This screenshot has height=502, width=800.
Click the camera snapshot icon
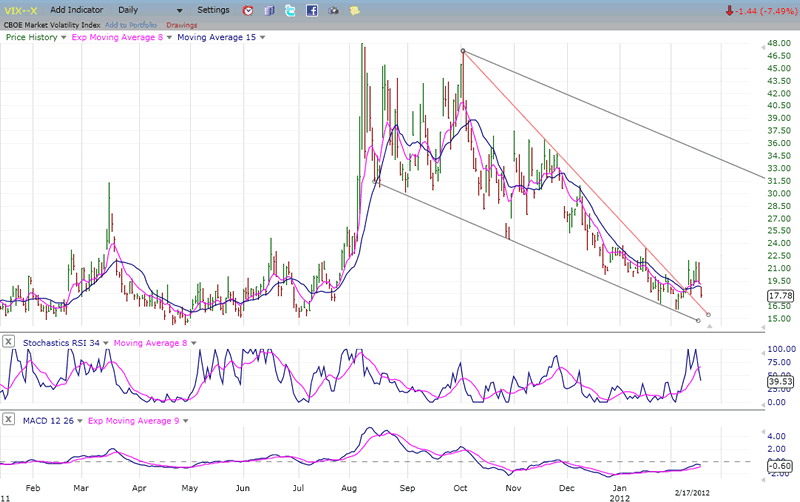pos(334,10)
